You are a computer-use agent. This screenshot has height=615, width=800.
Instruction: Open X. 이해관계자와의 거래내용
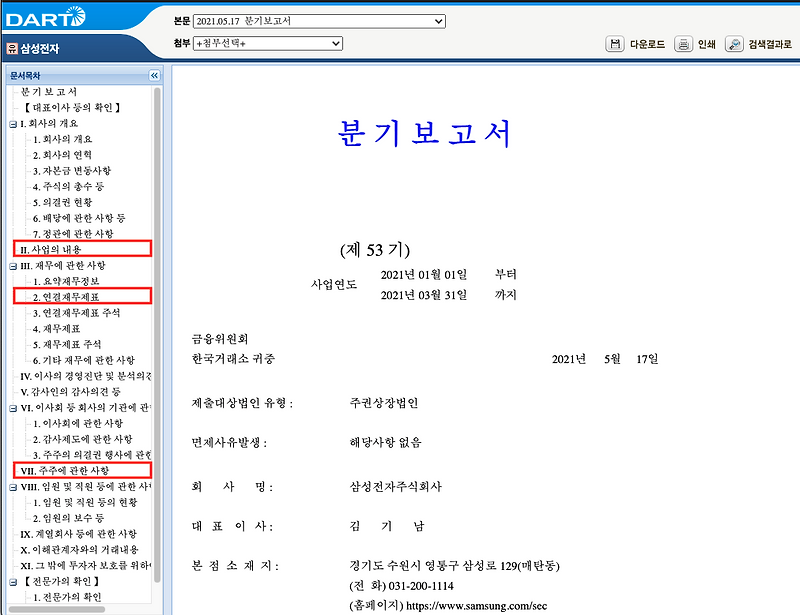coord(79,550)
